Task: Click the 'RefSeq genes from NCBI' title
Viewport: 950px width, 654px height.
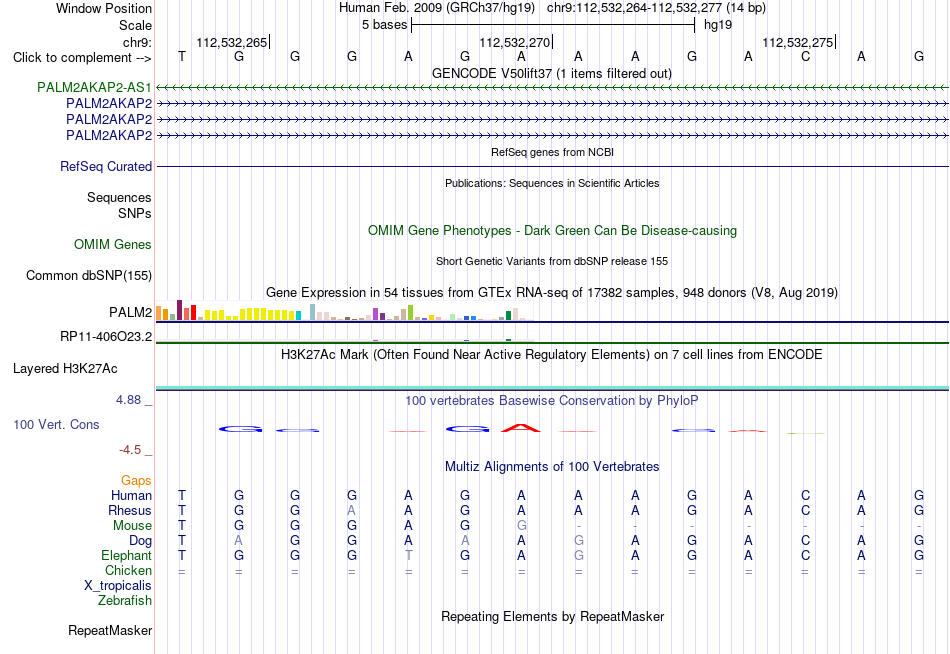Action: (x=553, y=152)
